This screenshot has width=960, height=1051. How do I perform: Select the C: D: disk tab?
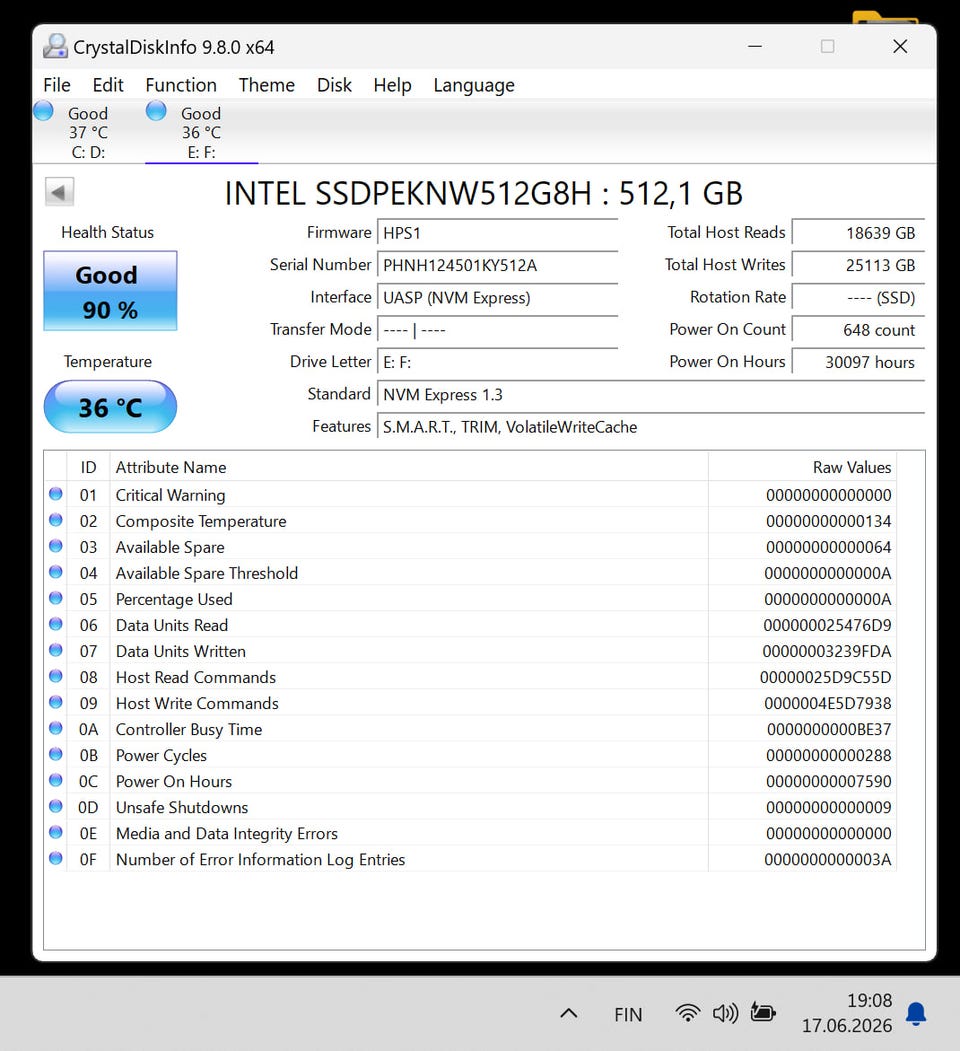[88, 131]
